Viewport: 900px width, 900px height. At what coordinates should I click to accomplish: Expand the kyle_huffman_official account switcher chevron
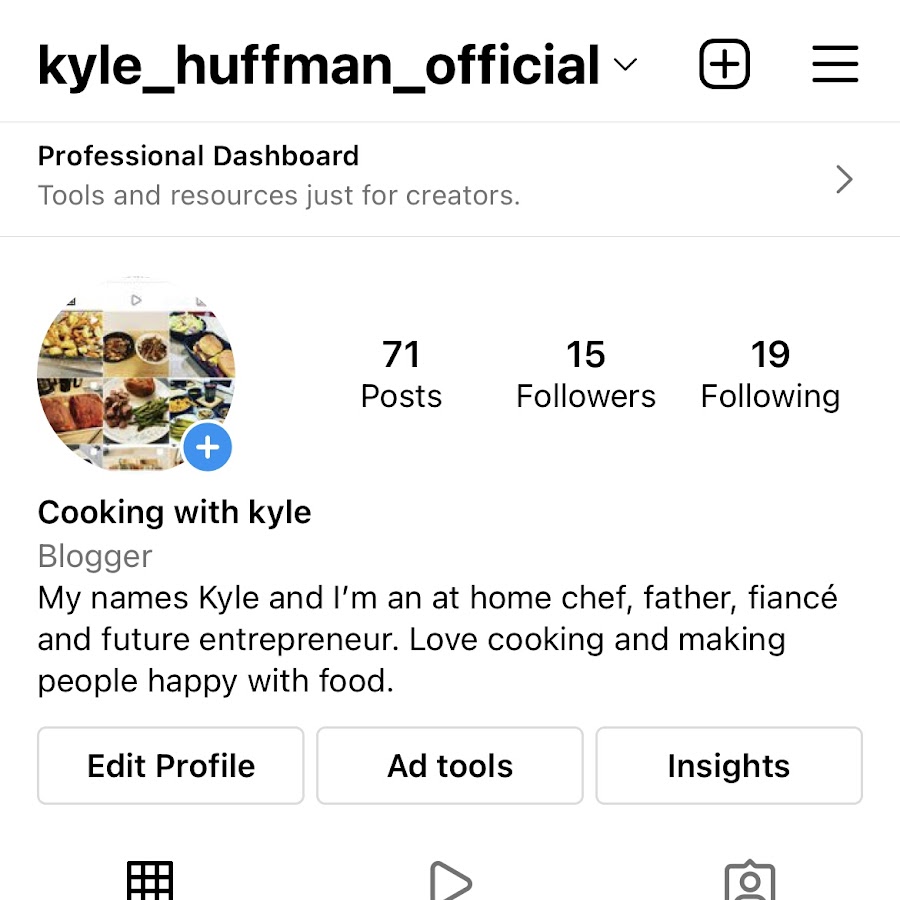(x=625, y=64)
